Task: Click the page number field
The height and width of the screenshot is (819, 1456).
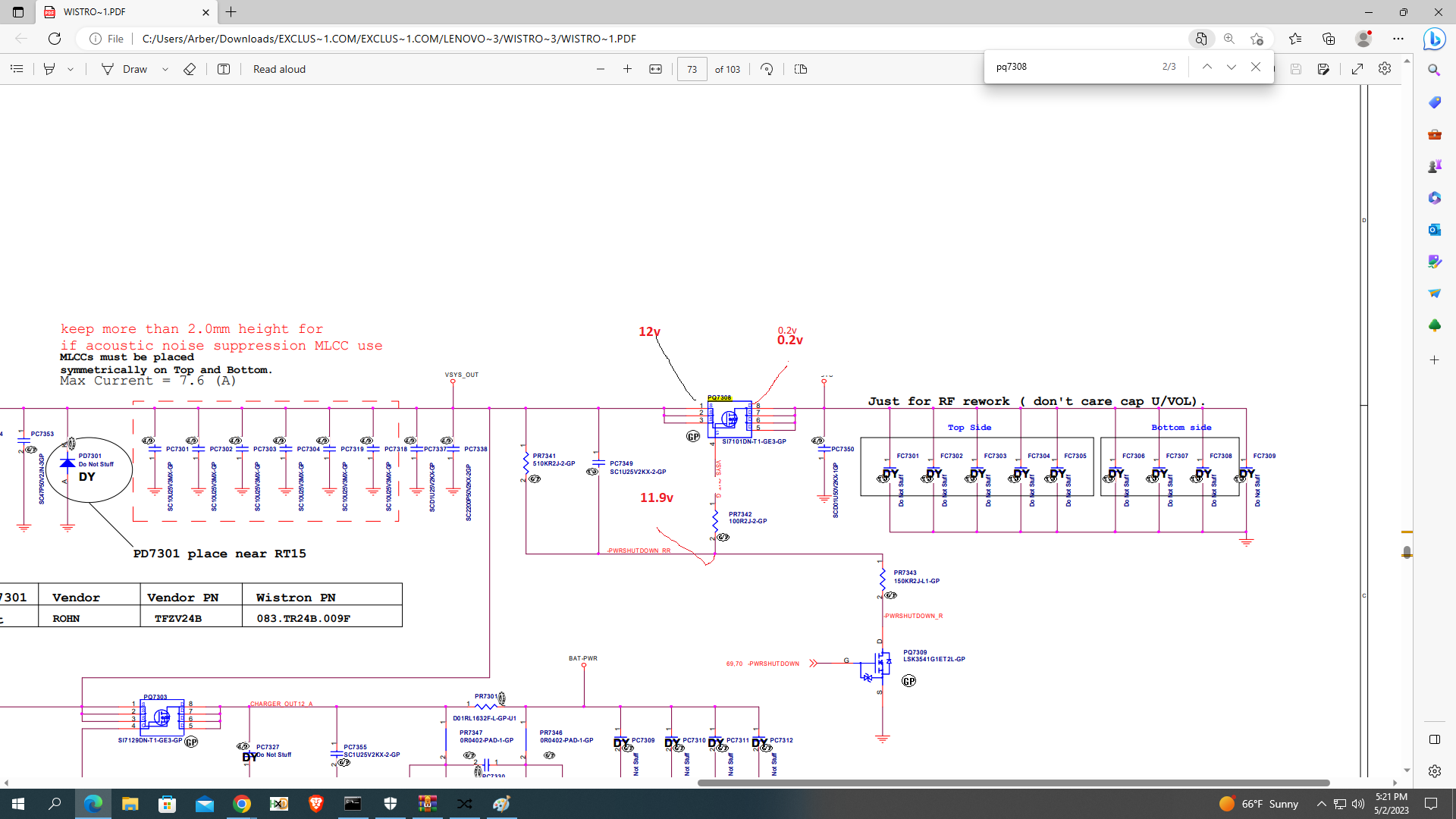Action: (692, 69)
